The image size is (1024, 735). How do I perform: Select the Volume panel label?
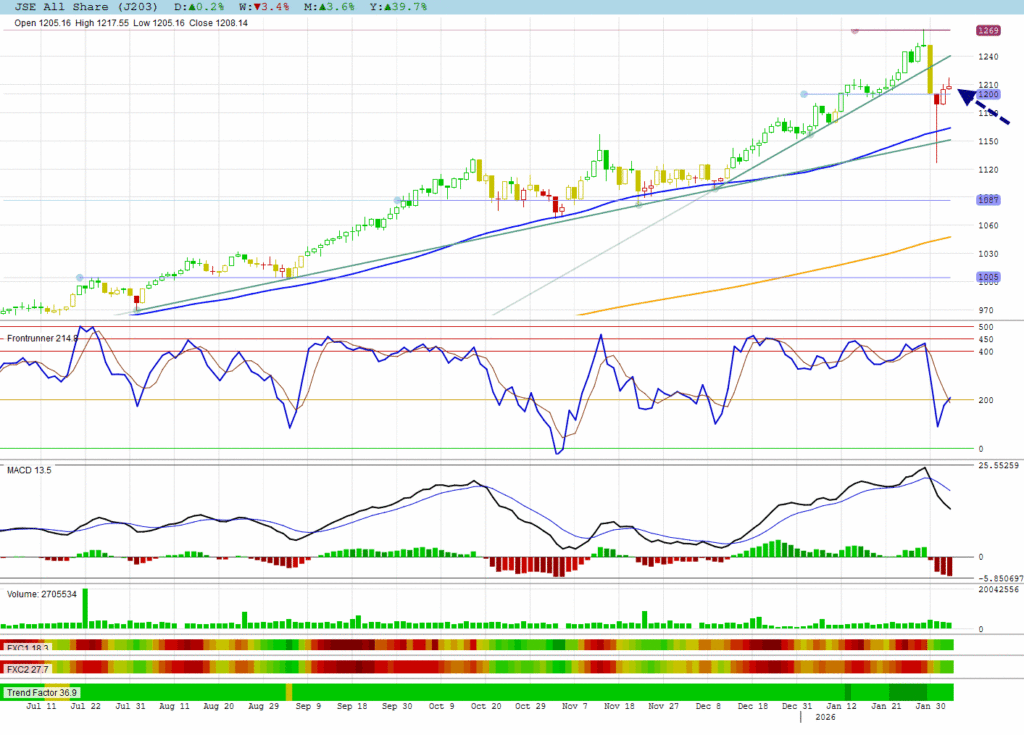(43, 594)
